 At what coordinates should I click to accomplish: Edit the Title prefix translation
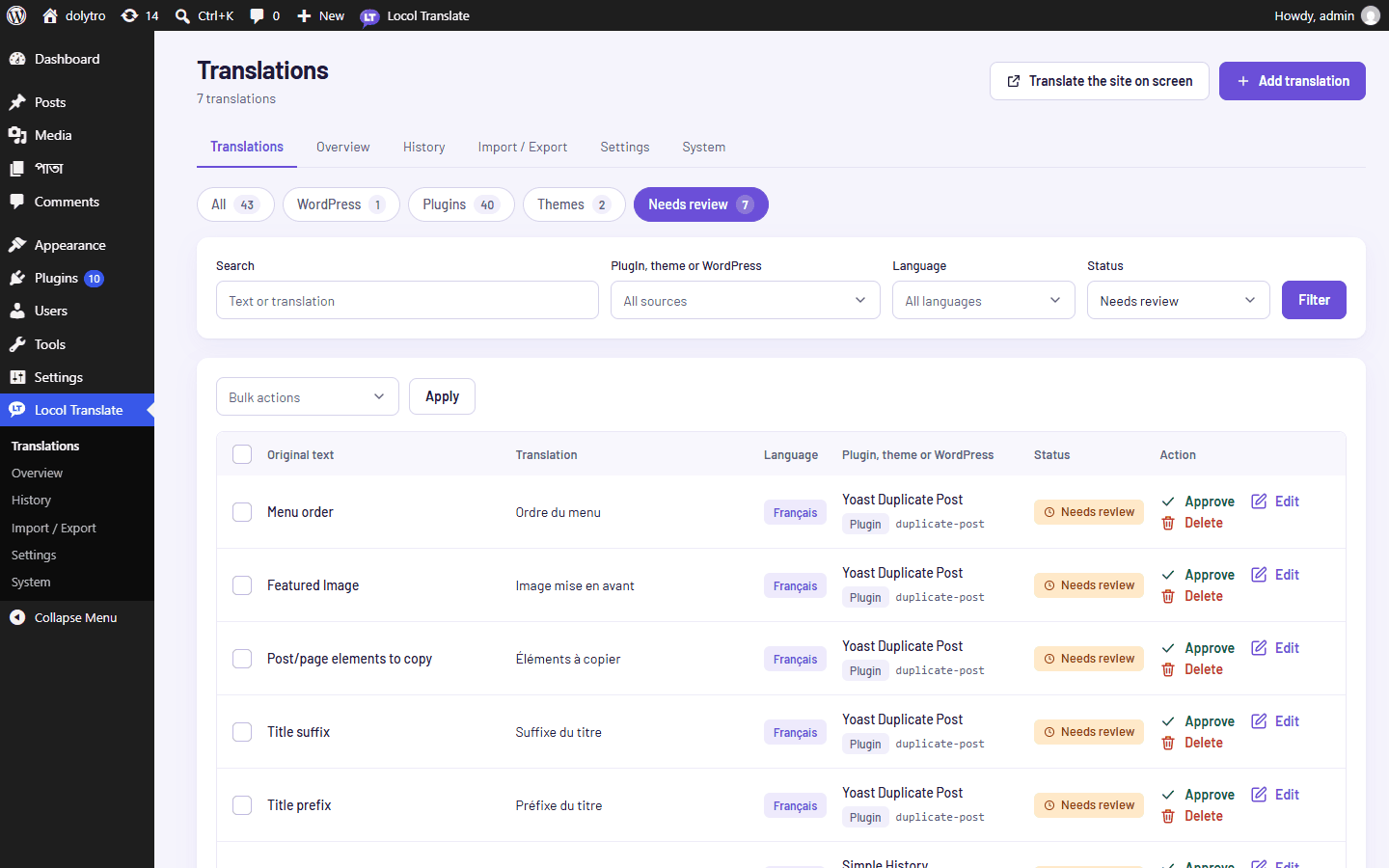tap(1275, 795)
